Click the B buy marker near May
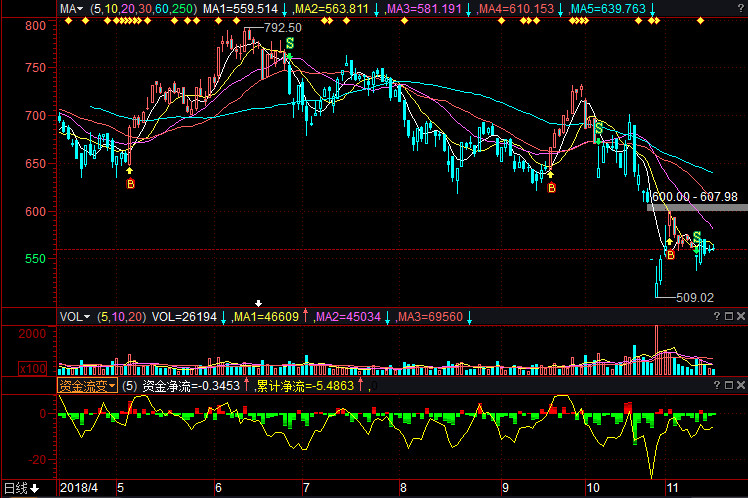Screen dimensions: 748x498 (129, 183)
